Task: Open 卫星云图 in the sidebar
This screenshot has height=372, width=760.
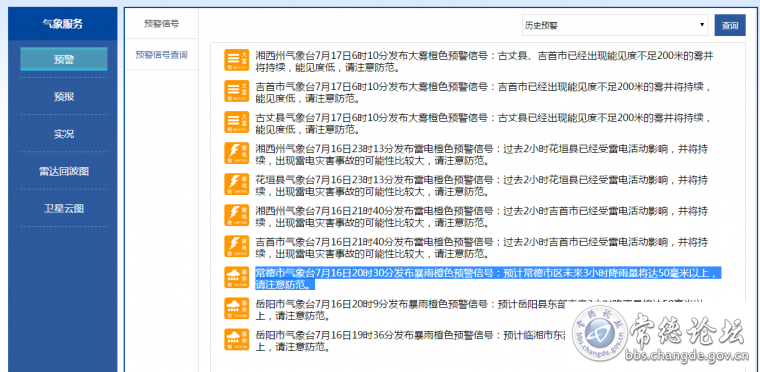Action: pos(64,209)
